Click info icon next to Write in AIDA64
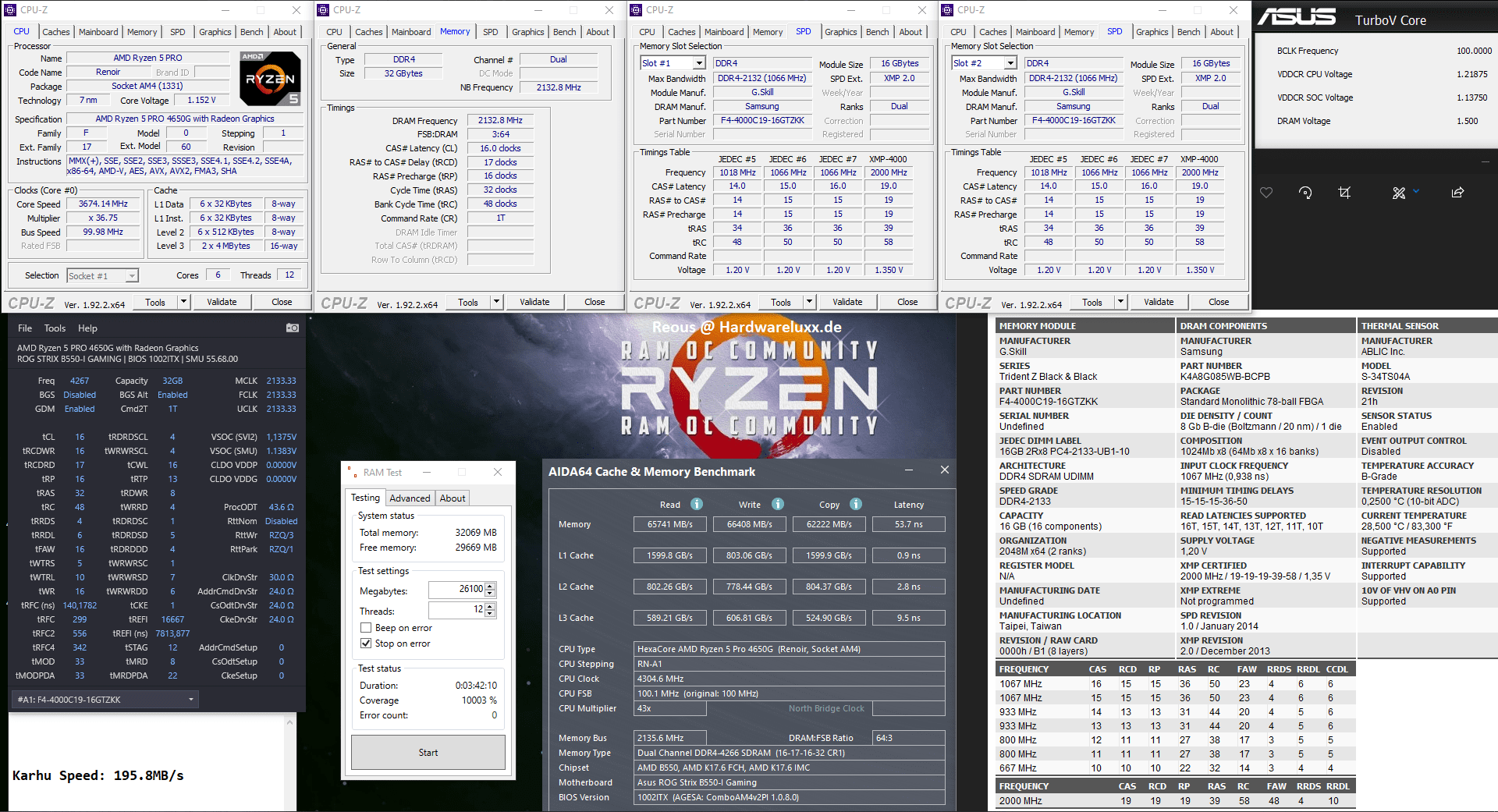Viewport: 1498px width, 812px height. [x=778, y=504]
